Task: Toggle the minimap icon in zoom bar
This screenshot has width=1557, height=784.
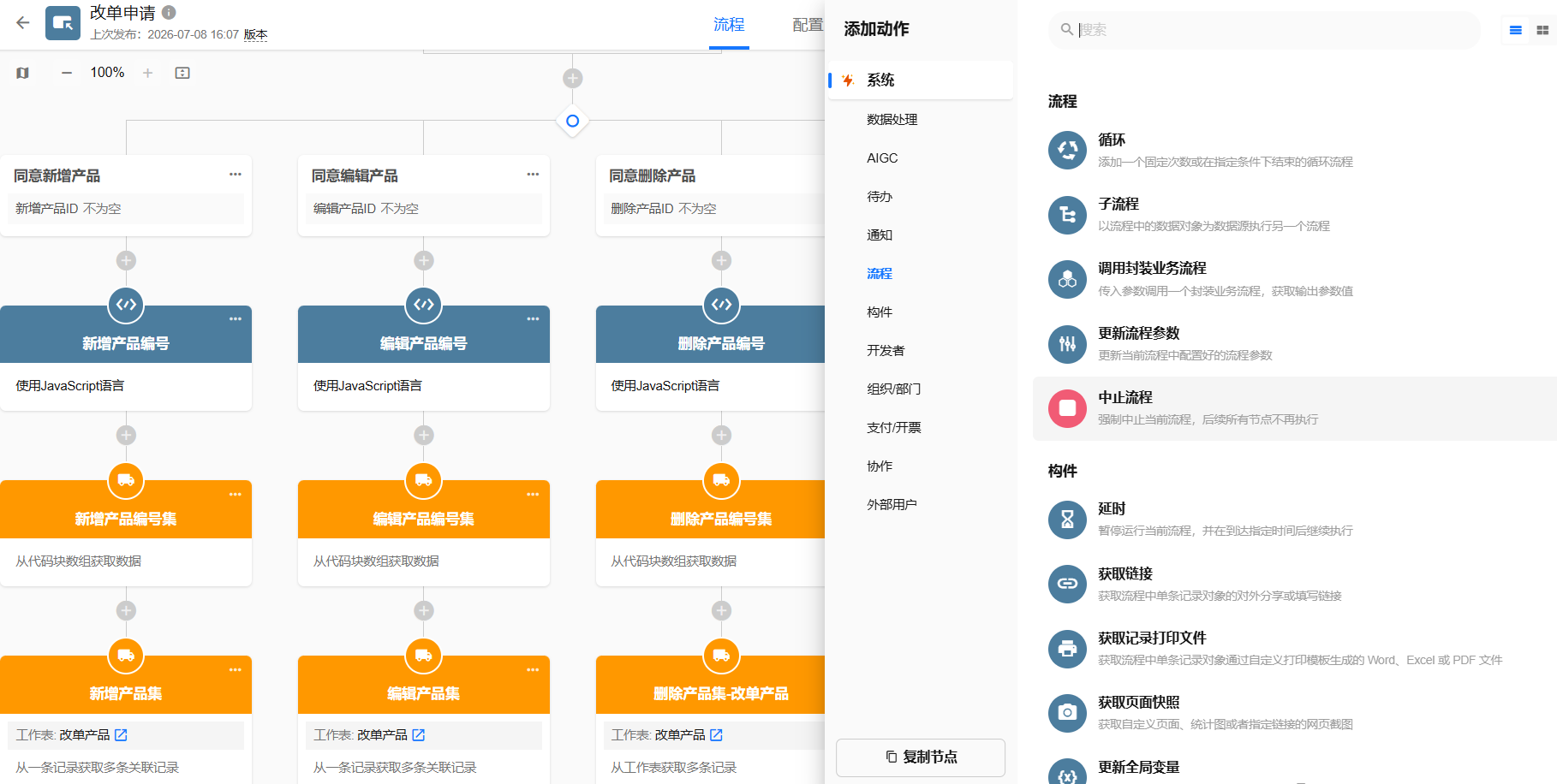Action: point(23,73)
